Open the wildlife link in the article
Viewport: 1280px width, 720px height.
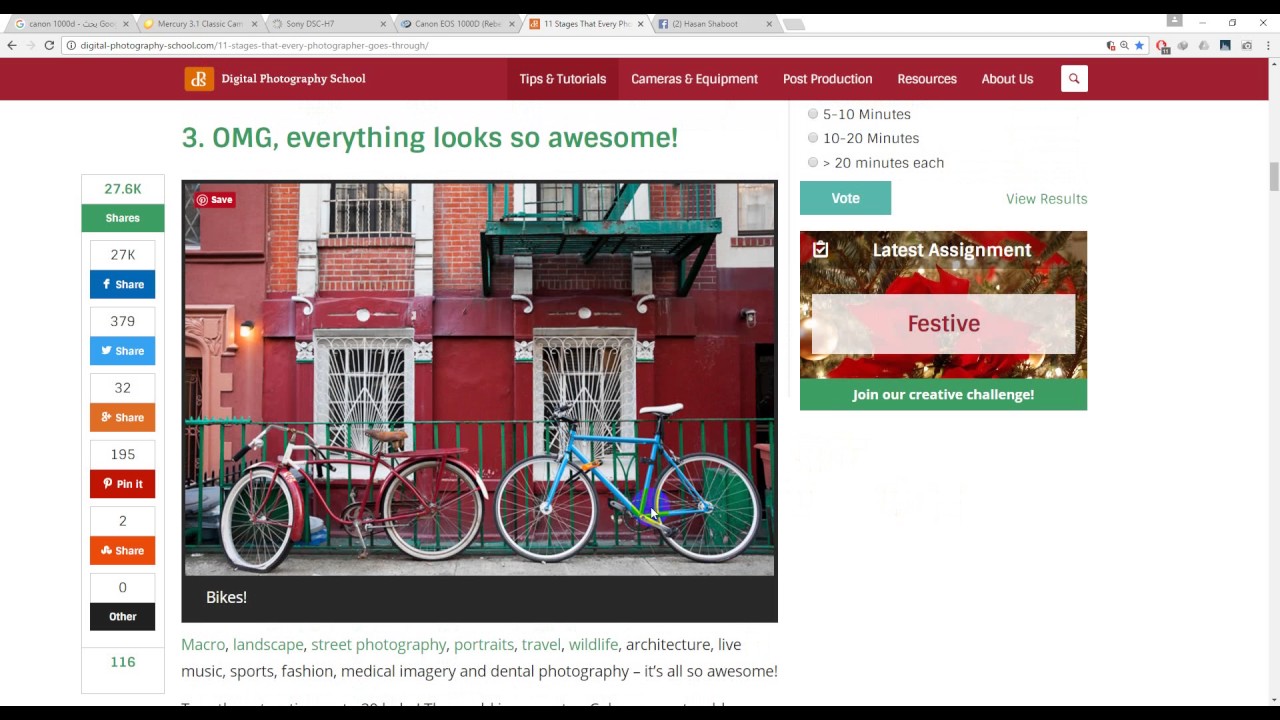593,645
